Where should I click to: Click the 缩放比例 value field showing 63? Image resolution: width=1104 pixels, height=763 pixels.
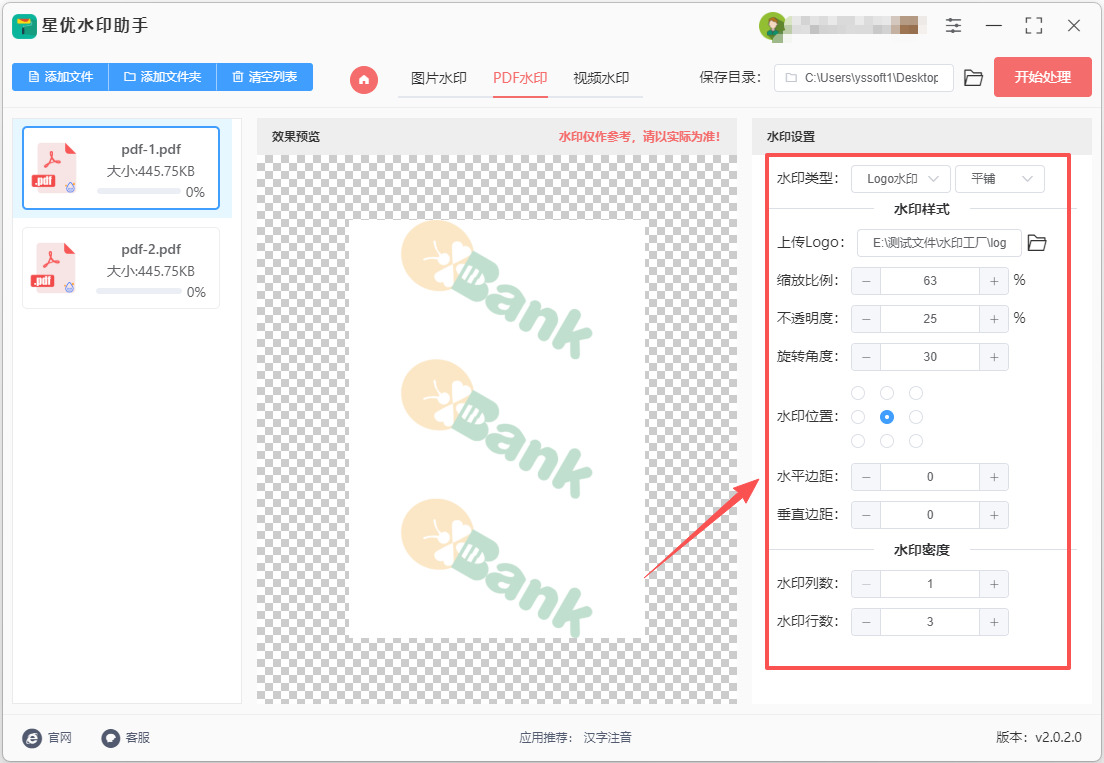929,281
